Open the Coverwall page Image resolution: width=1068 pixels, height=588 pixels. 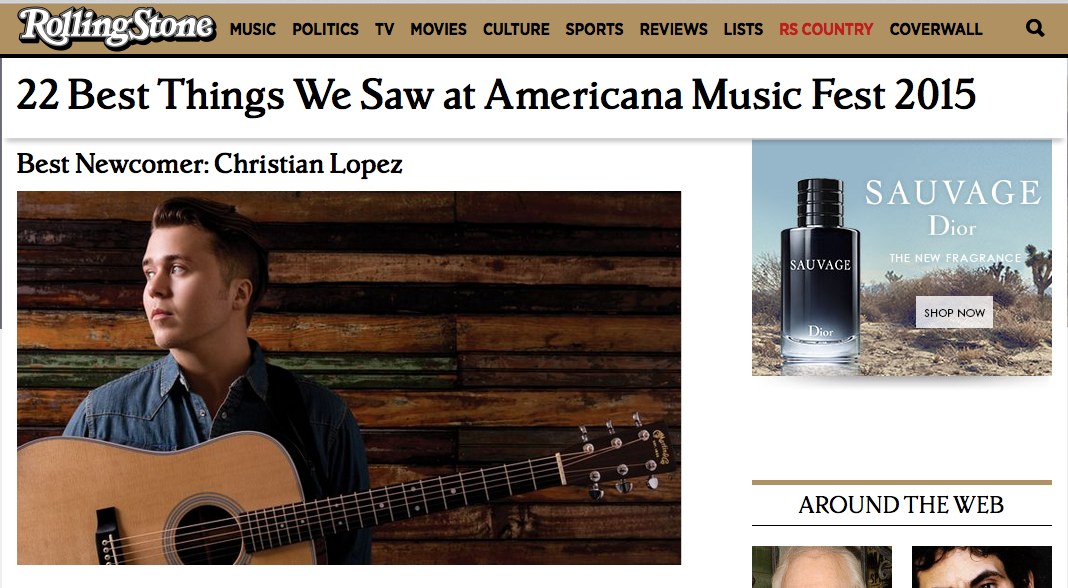click(x=936, y=29)
